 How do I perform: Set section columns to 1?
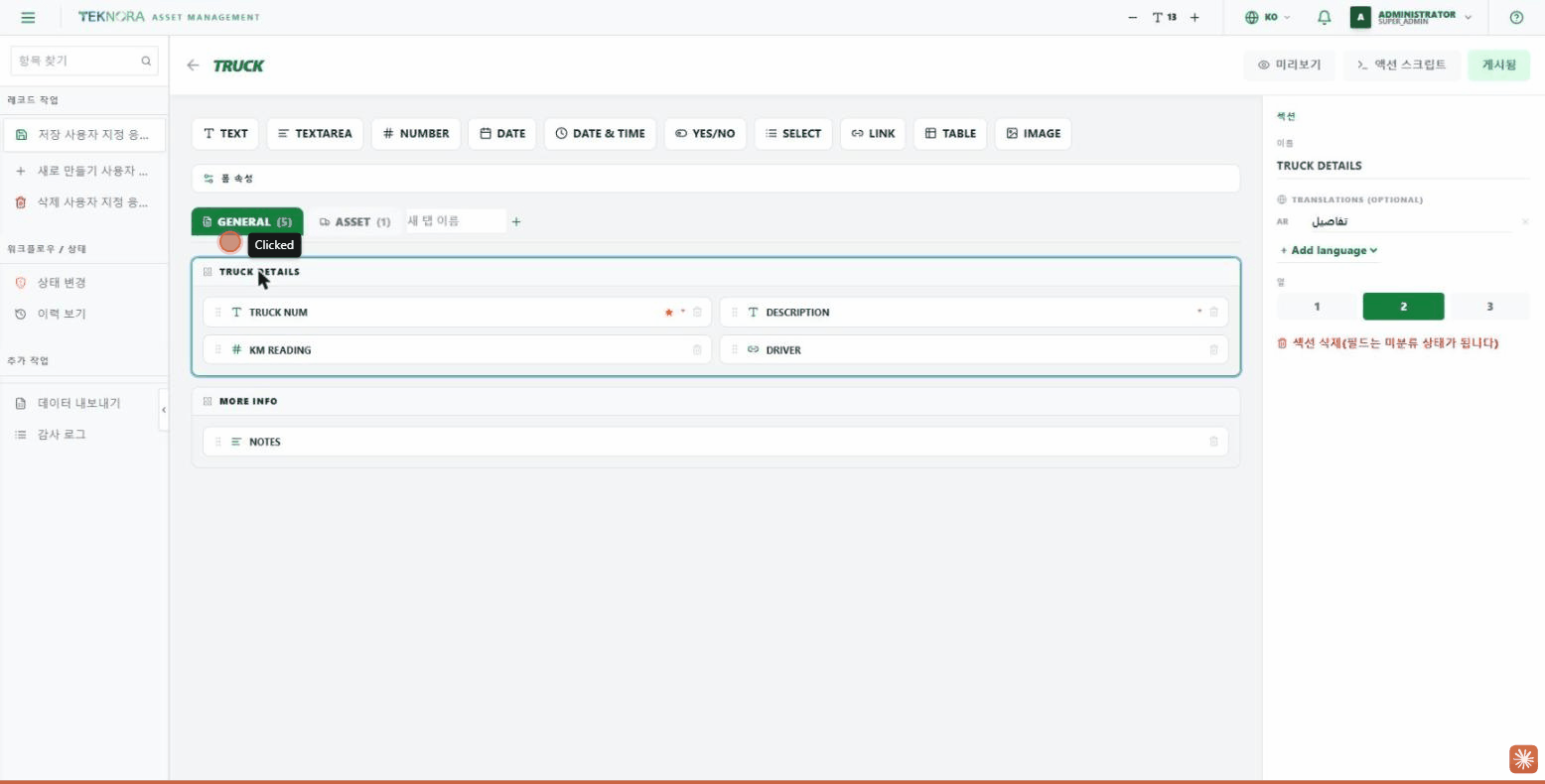click(x=1317, y=306)
